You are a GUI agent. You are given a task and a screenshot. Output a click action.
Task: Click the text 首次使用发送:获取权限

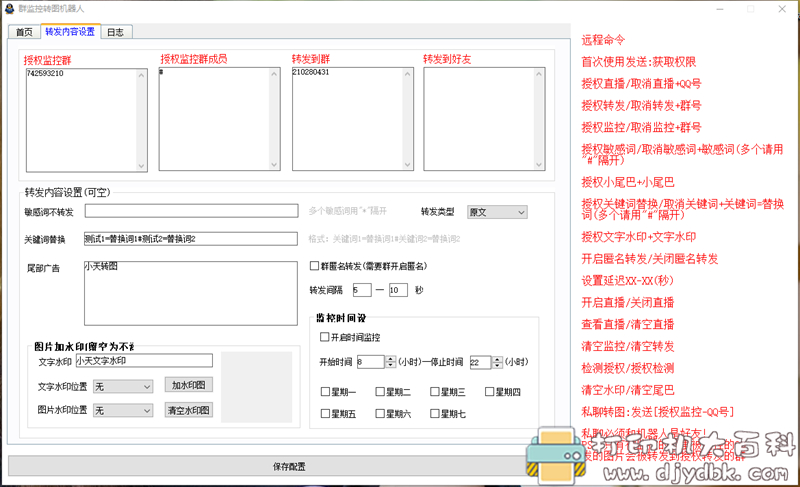pyautogui.click(x=639, y=62)
